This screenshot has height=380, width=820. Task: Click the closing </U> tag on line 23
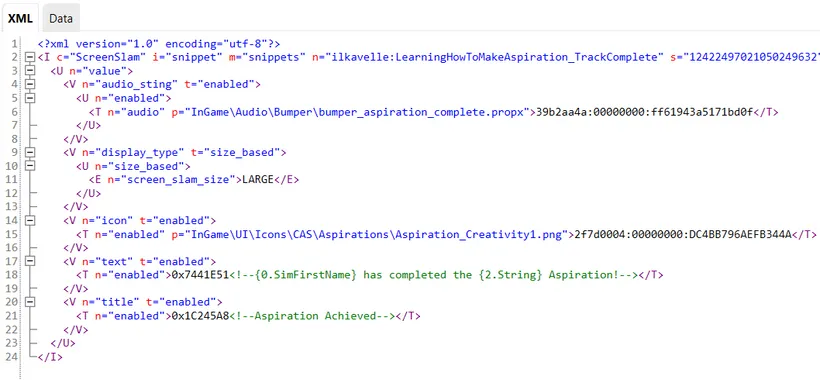pos(63,343)
